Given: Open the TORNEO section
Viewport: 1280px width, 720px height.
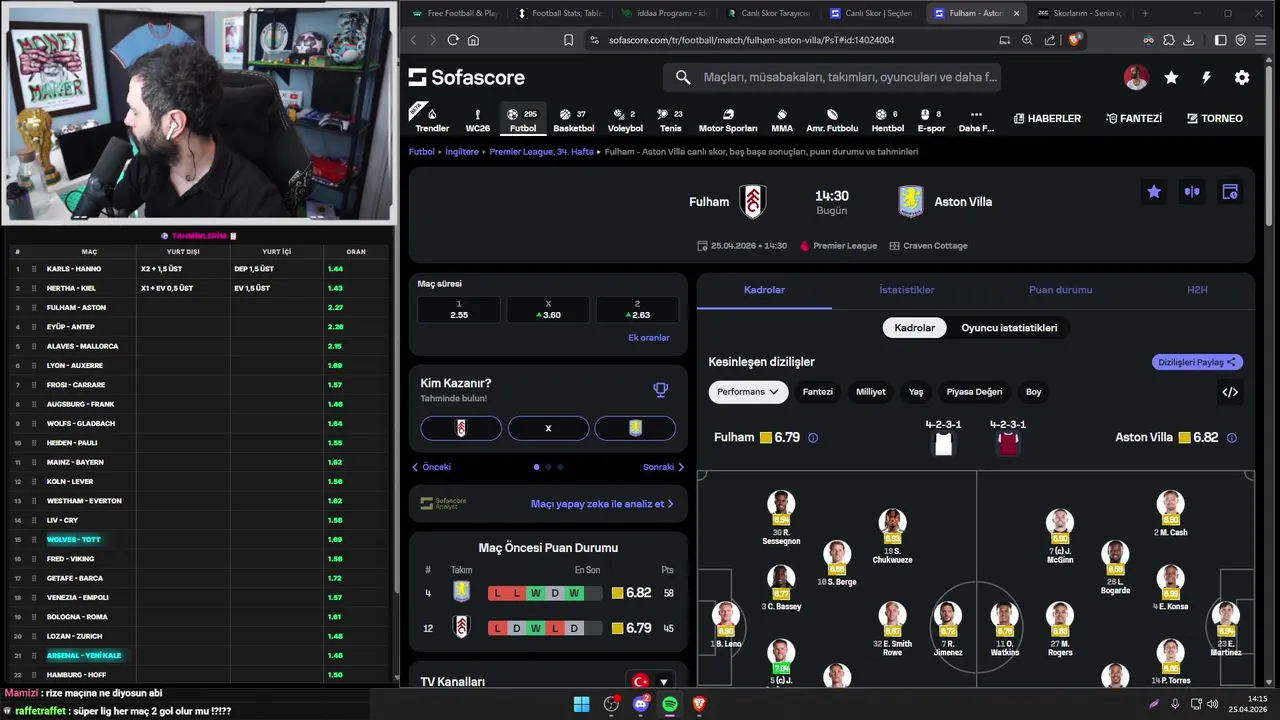Looking at the screenshot, I should [1215, 118].
